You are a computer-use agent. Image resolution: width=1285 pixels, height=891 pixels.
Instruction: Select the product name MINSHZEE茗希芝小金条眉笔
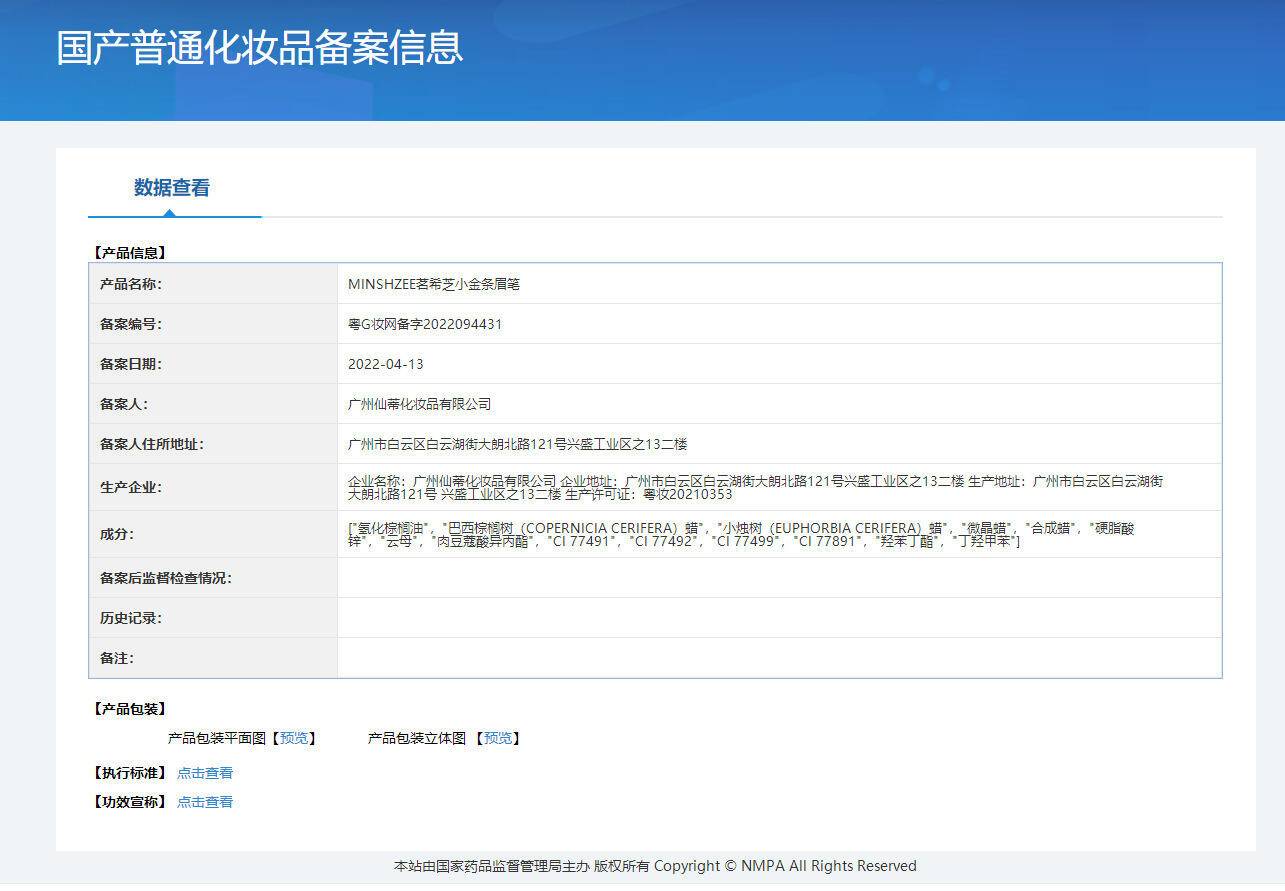click(x=434, y=284)
